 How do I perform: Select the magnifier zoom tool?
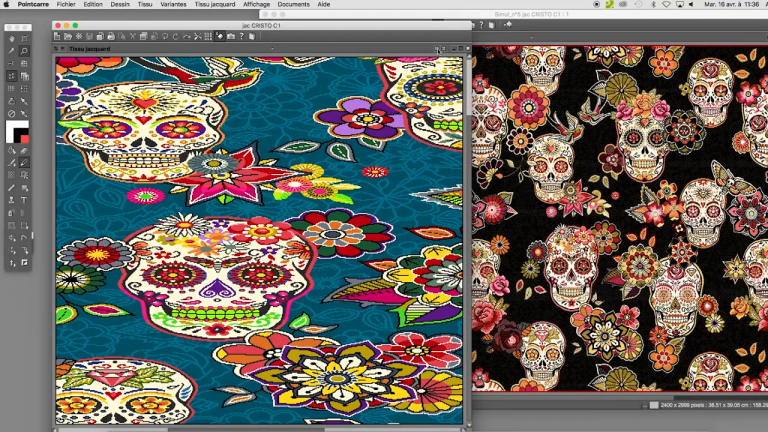[24, 51]
